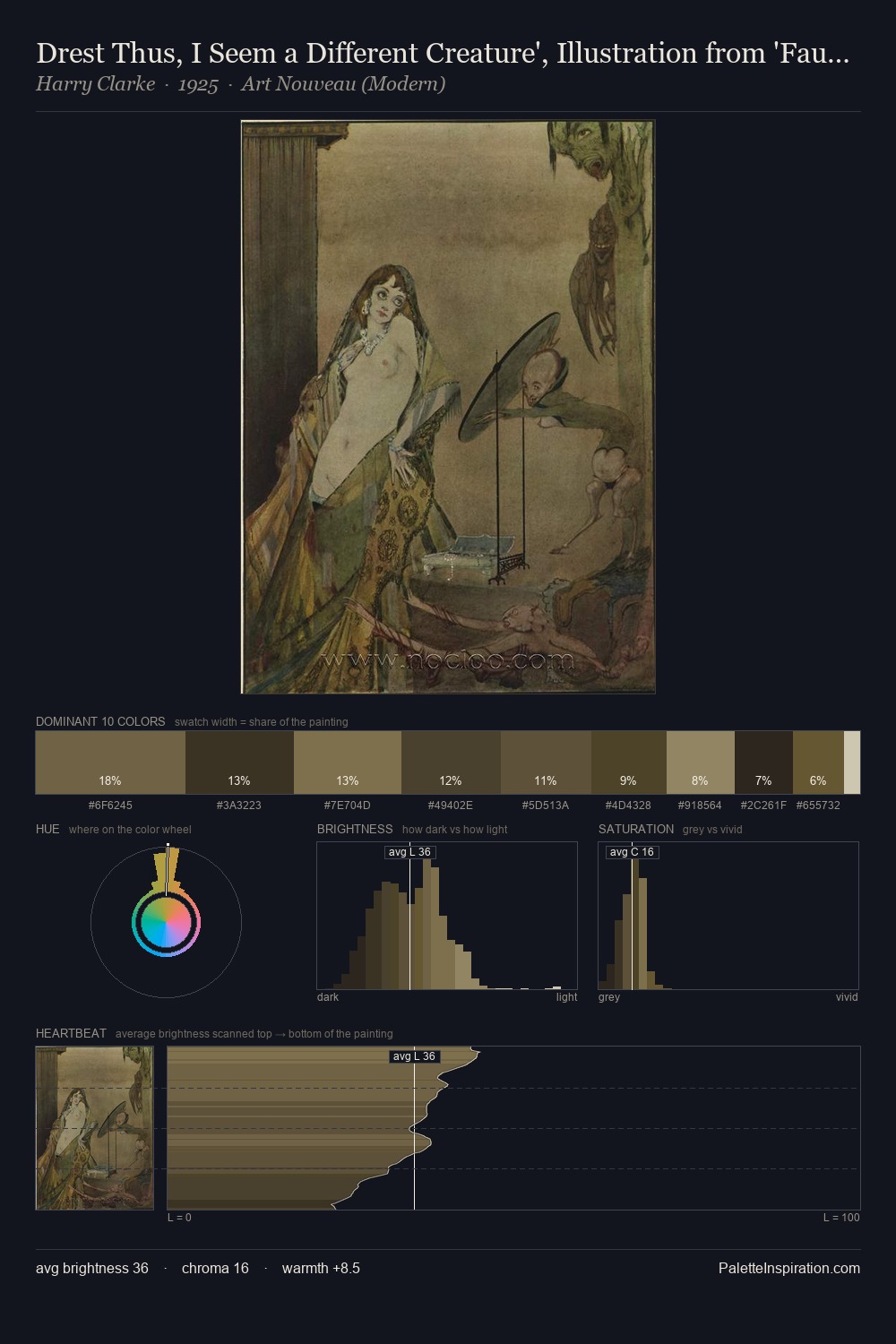Click the L = 100 axis label

pyautogui.click(x=841, y=1218)
